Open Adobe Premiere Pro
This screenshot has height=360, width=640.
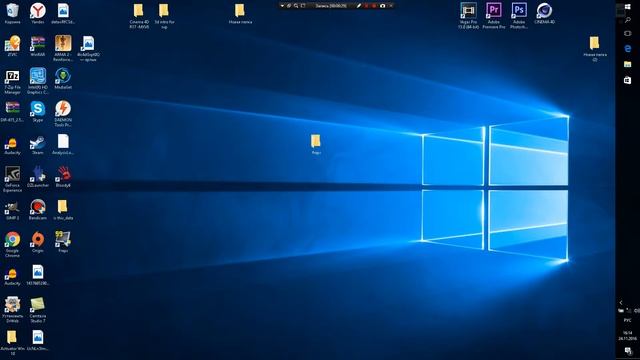pyautogui.click(x=493, y=16)
